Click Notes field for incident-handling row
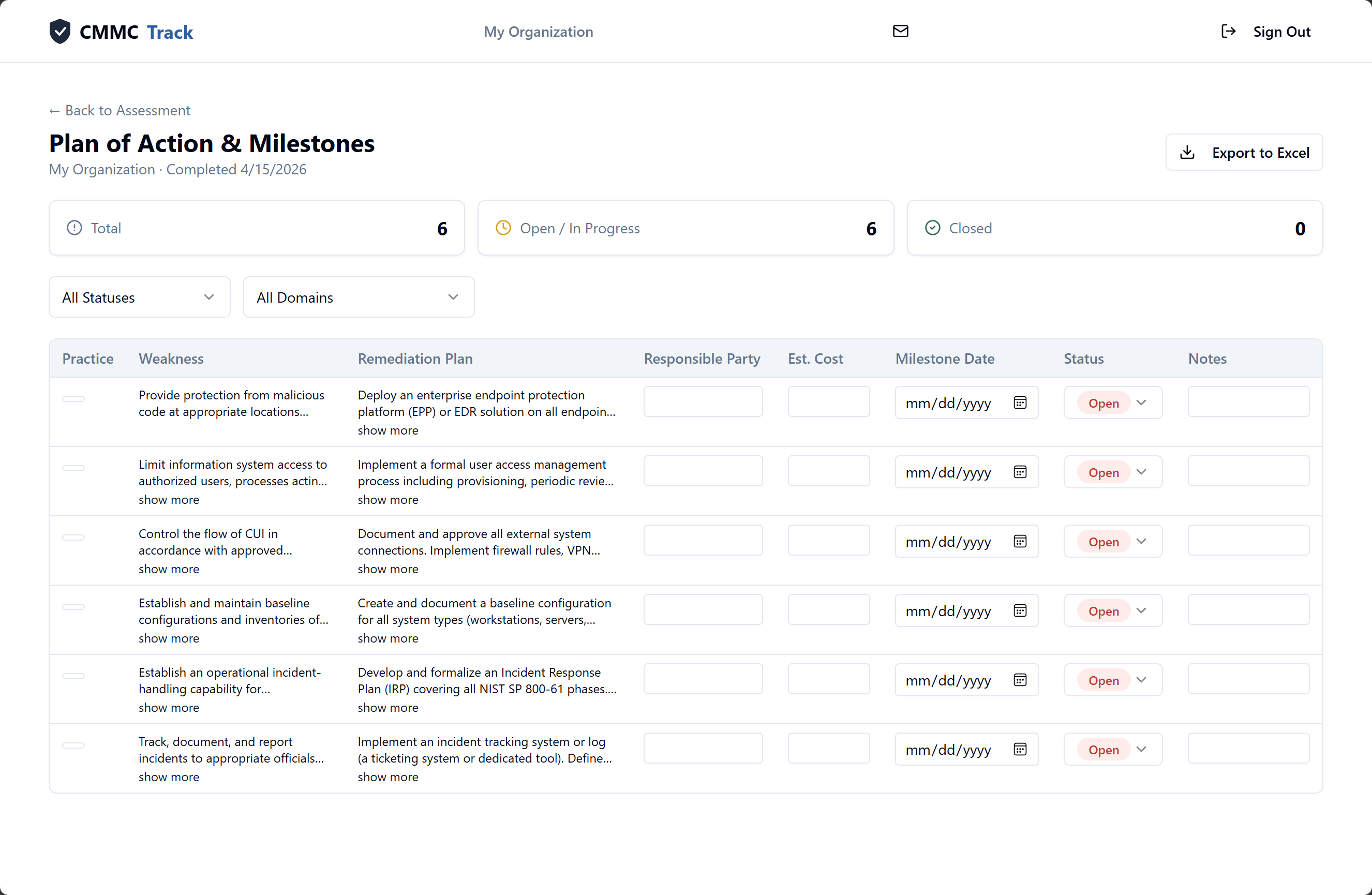Image resolution: width=1372 pixels, height=895 pixels. click(x=1248, y=679)
